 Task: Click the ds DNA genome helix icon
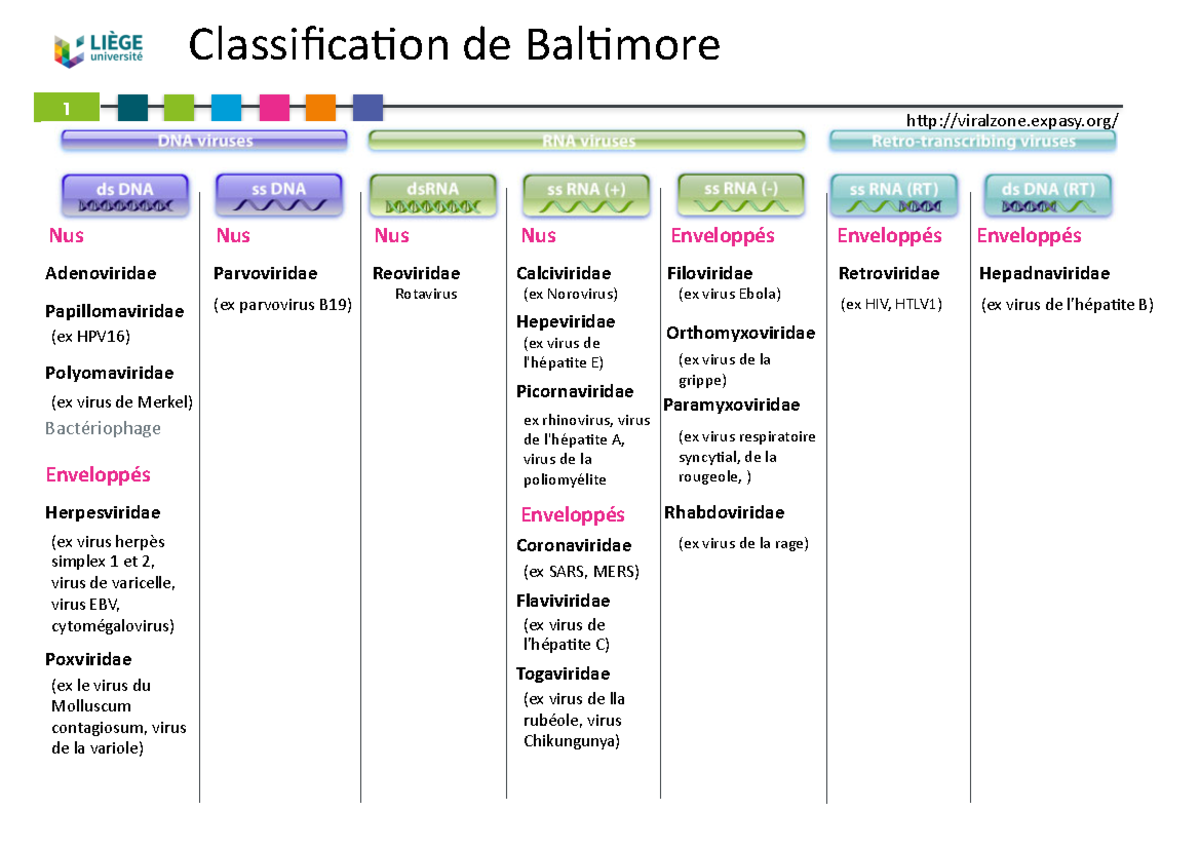coord(125,204)
